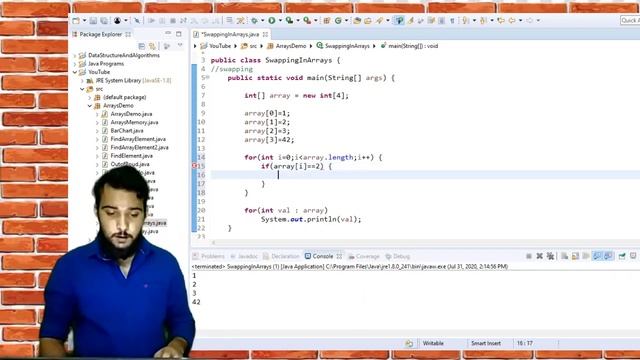Switch to the Debug tab
Screen dimensions: 640x360
[x=398, y=256]
